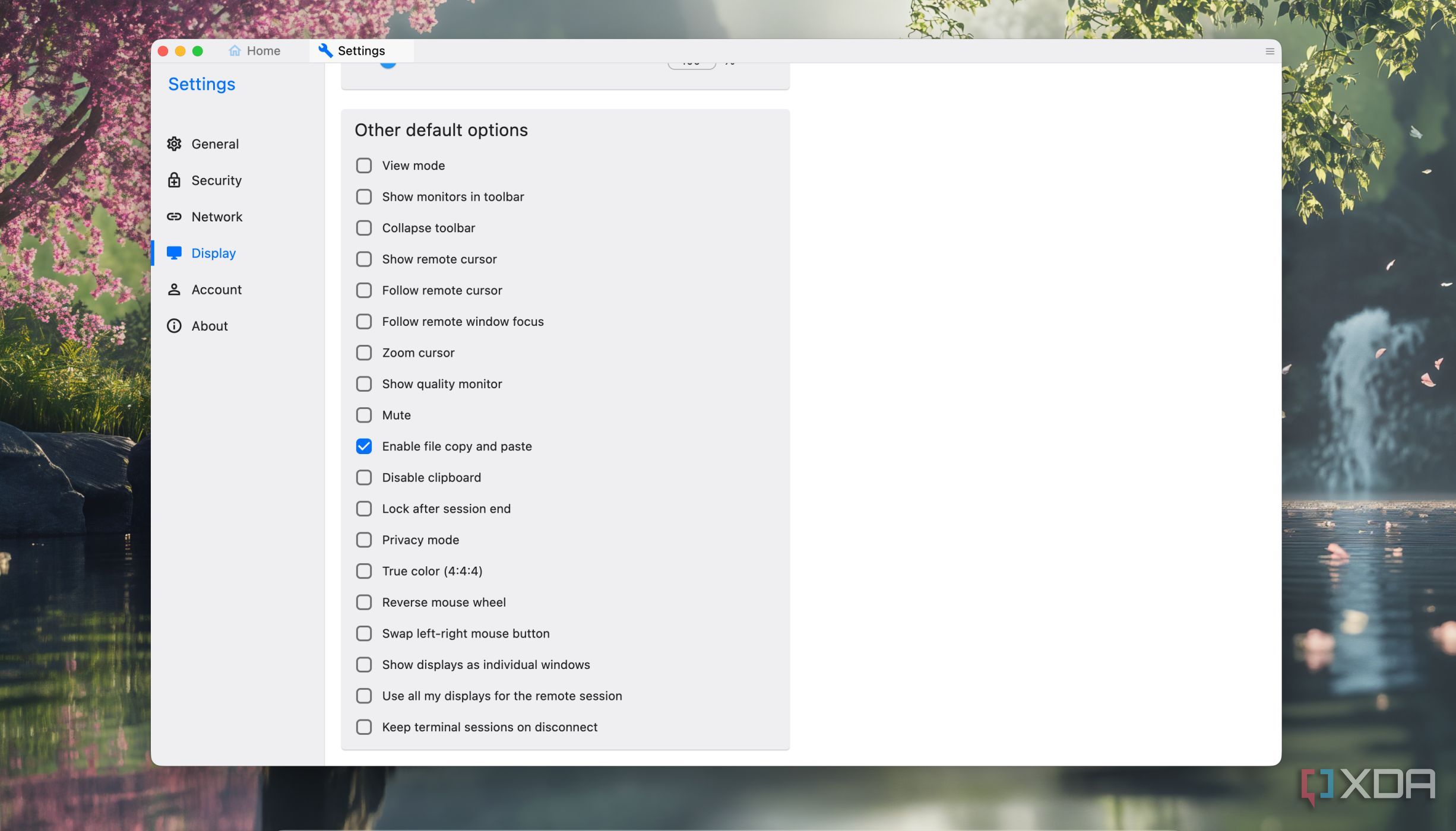Select the Settings tab
Viewport: 1456px width, 831px height.
[361, 50]
